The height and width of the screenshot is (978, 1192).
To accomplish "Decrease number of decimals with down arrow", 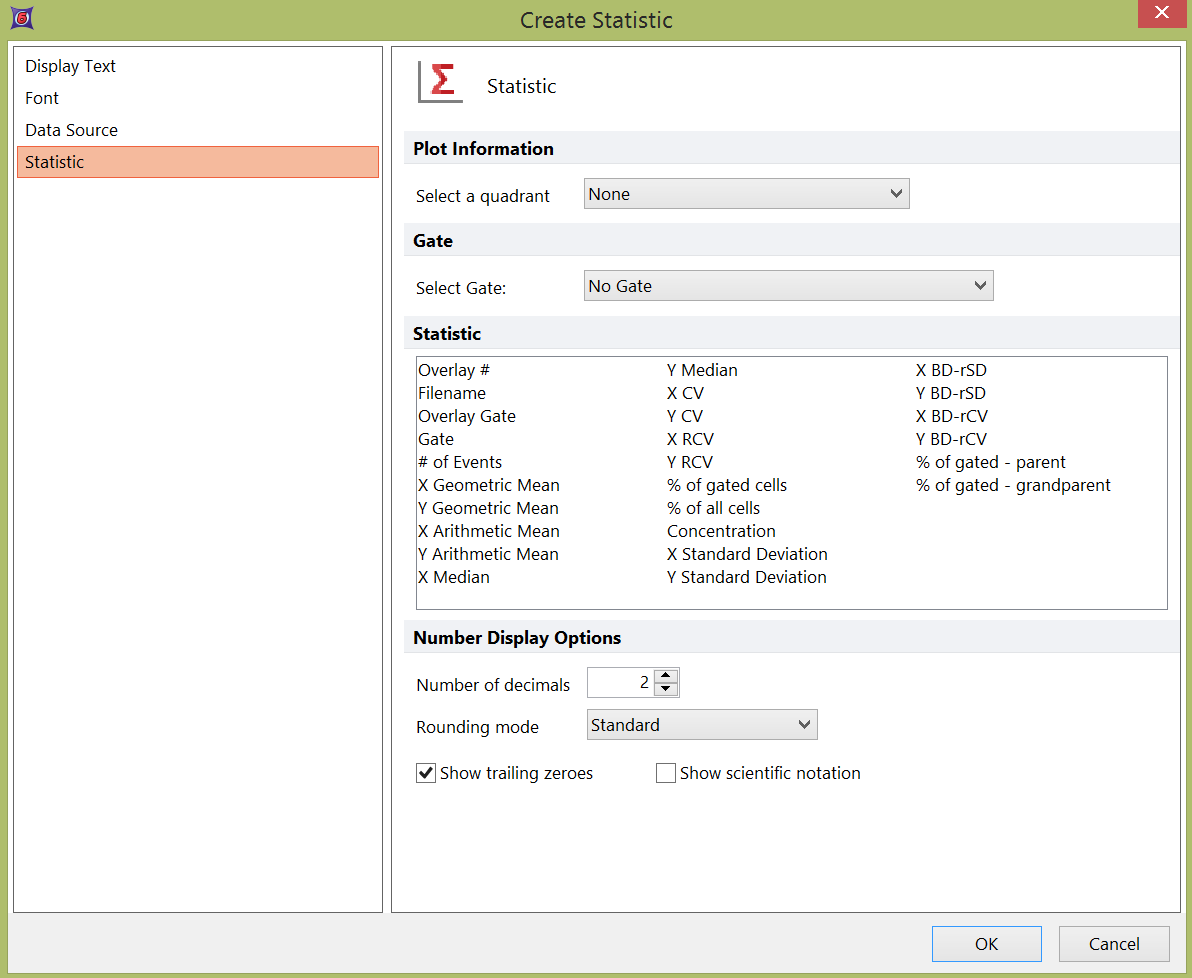I will click(x=667, y=690).
